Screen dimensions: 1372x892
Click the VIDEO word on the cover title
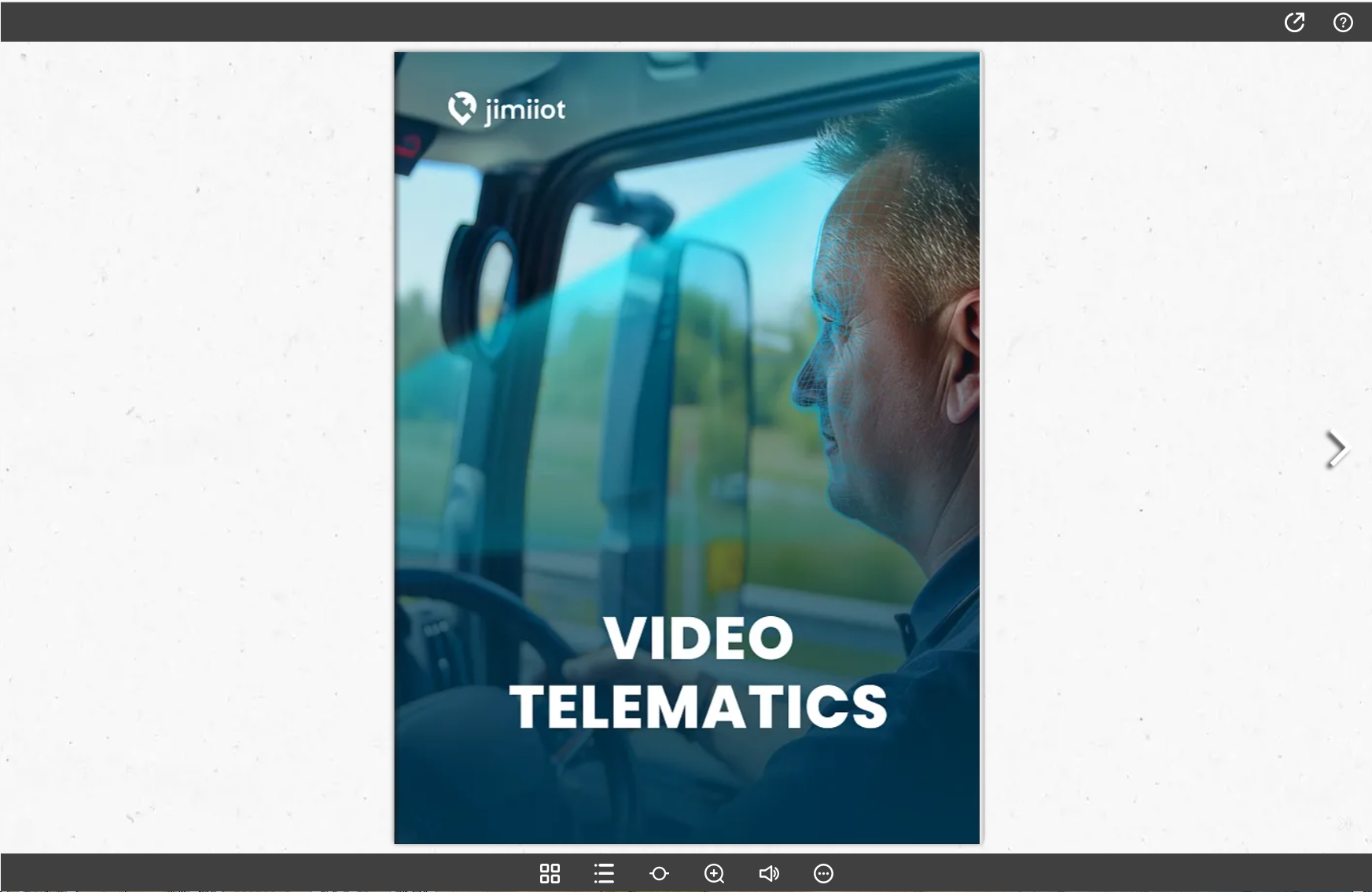pos(698,638)
